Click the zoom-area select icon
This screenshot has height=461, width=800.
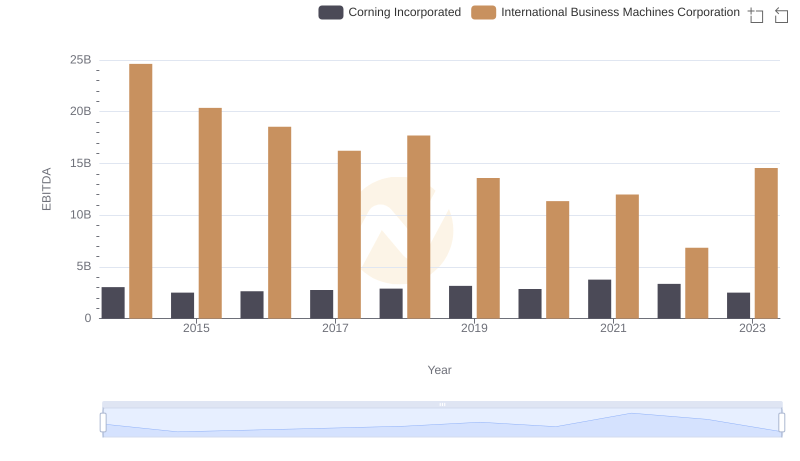coord(756,15)
